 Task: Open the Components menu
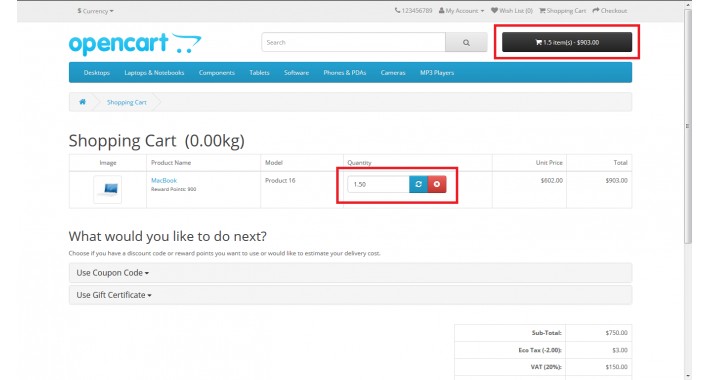point(217,72)
